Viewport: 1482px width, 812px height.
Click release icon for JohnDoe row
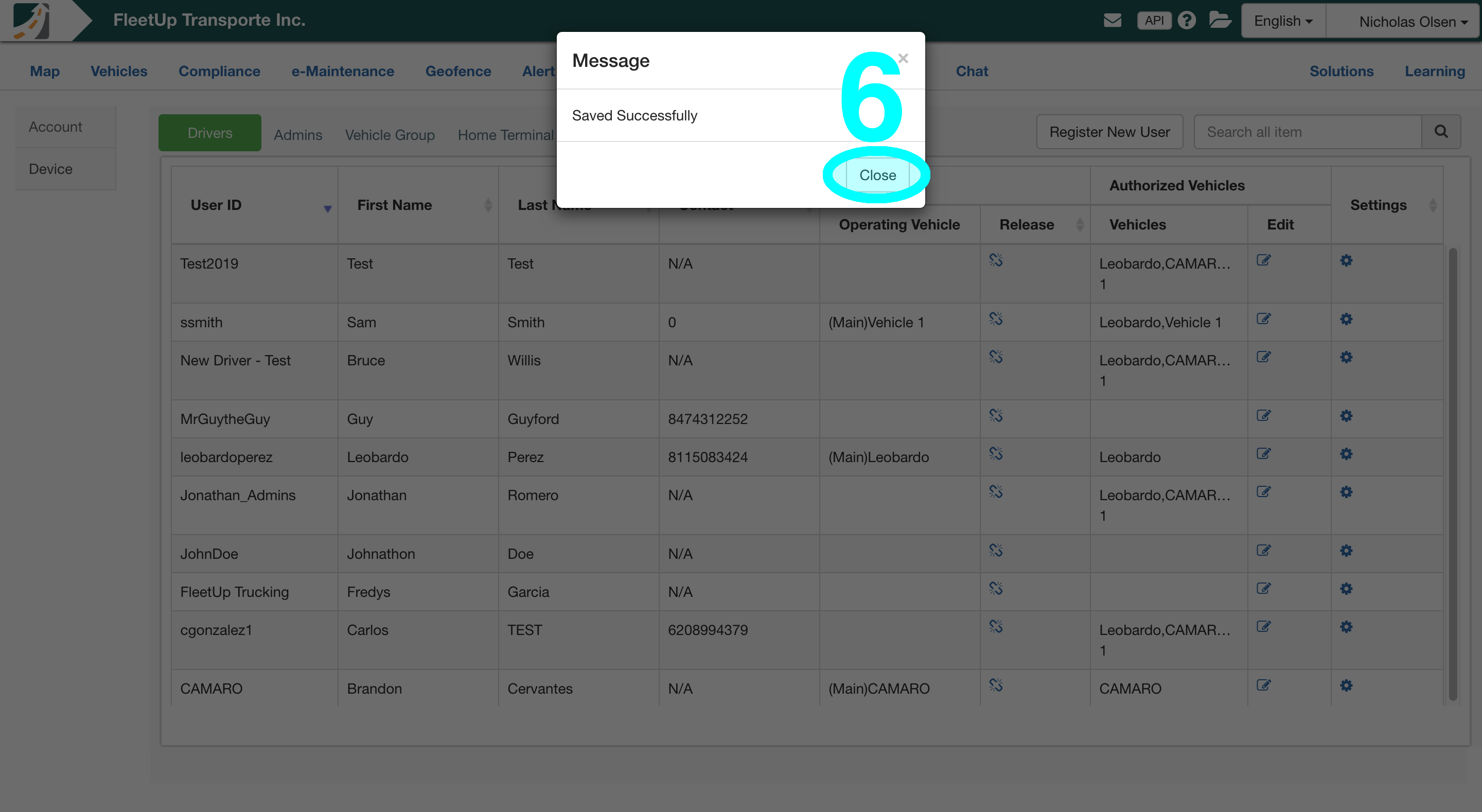[x=996, y=550]
